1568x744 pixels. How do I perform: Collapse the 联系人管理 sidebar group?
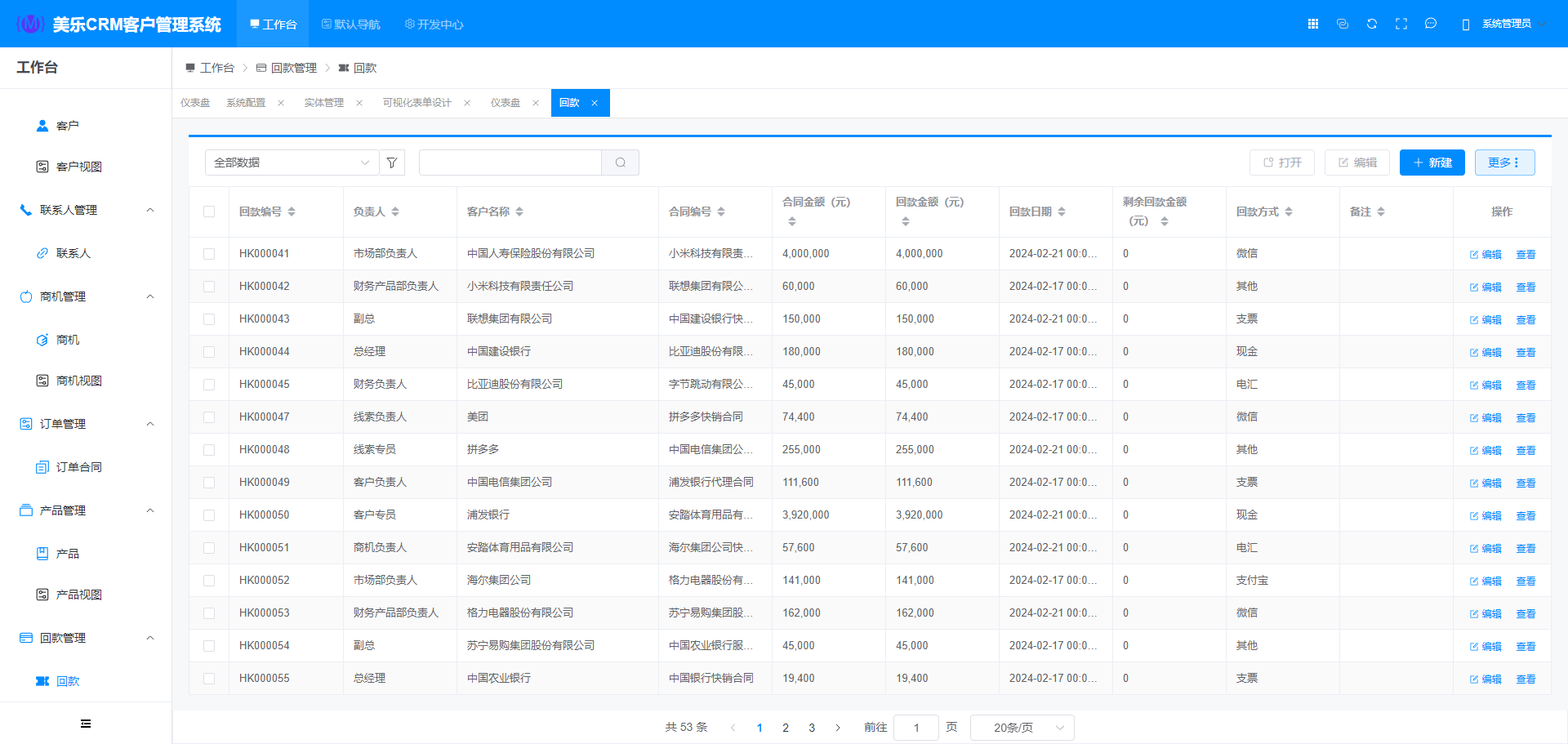tap(150, 210)
